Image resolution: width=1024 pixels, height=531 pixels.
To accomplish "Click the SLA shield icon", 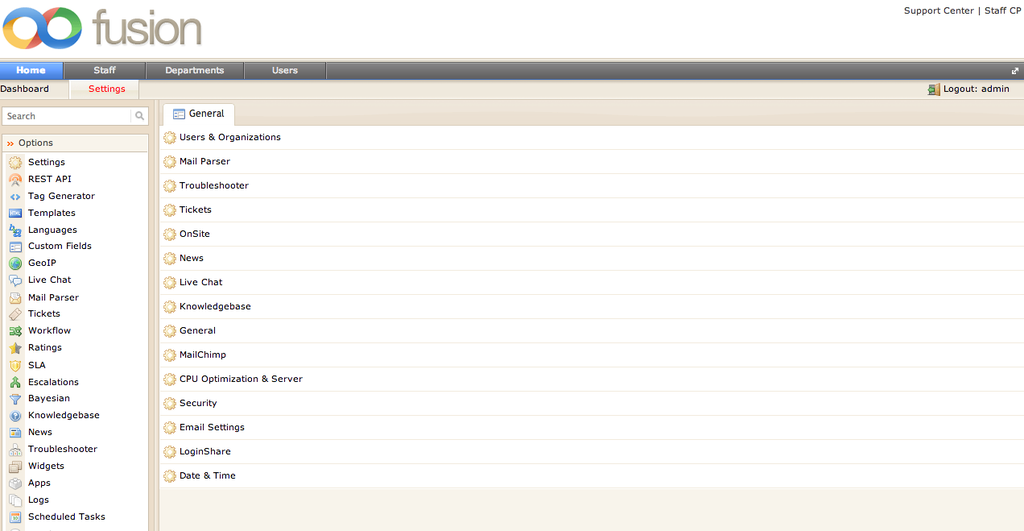I will coord(15,365).
